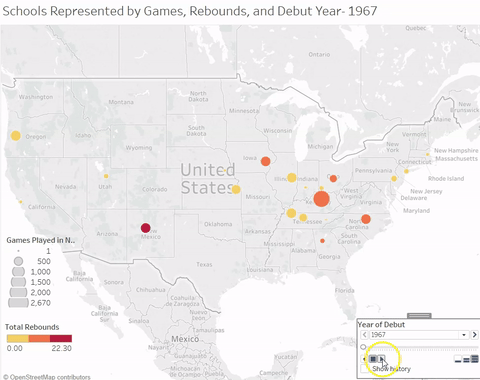
Task: Enable the Show history checkbox
Action: point(365,369)
